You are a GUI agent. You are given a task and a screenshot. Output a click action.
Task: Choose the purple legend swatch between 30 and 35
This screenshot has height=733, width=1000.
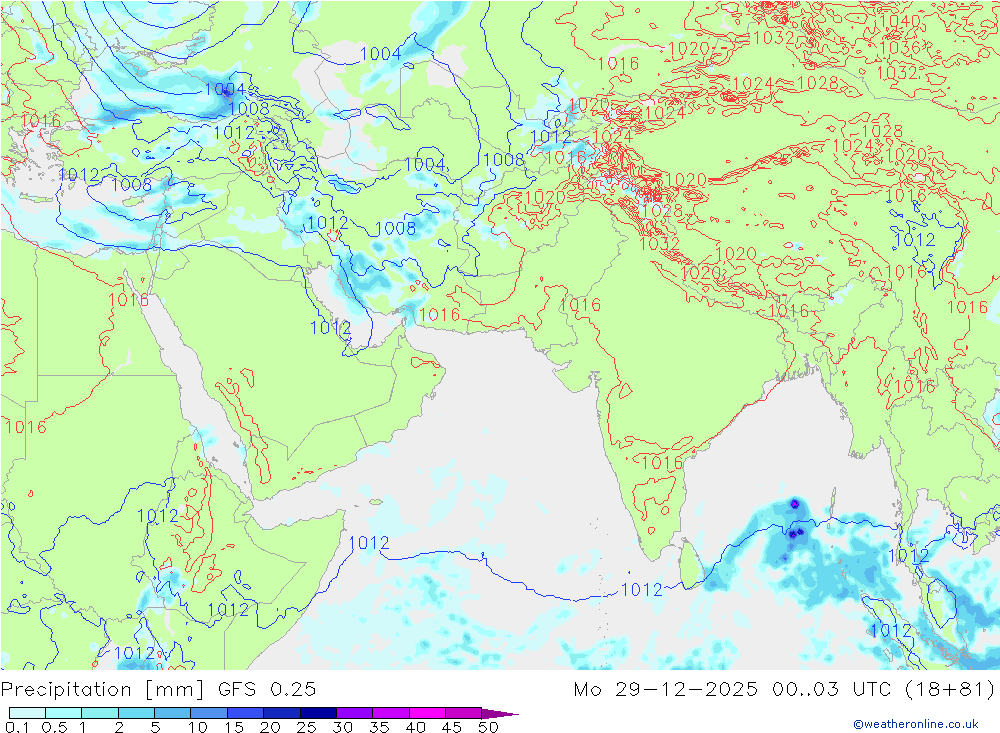[x=354, y=712]
